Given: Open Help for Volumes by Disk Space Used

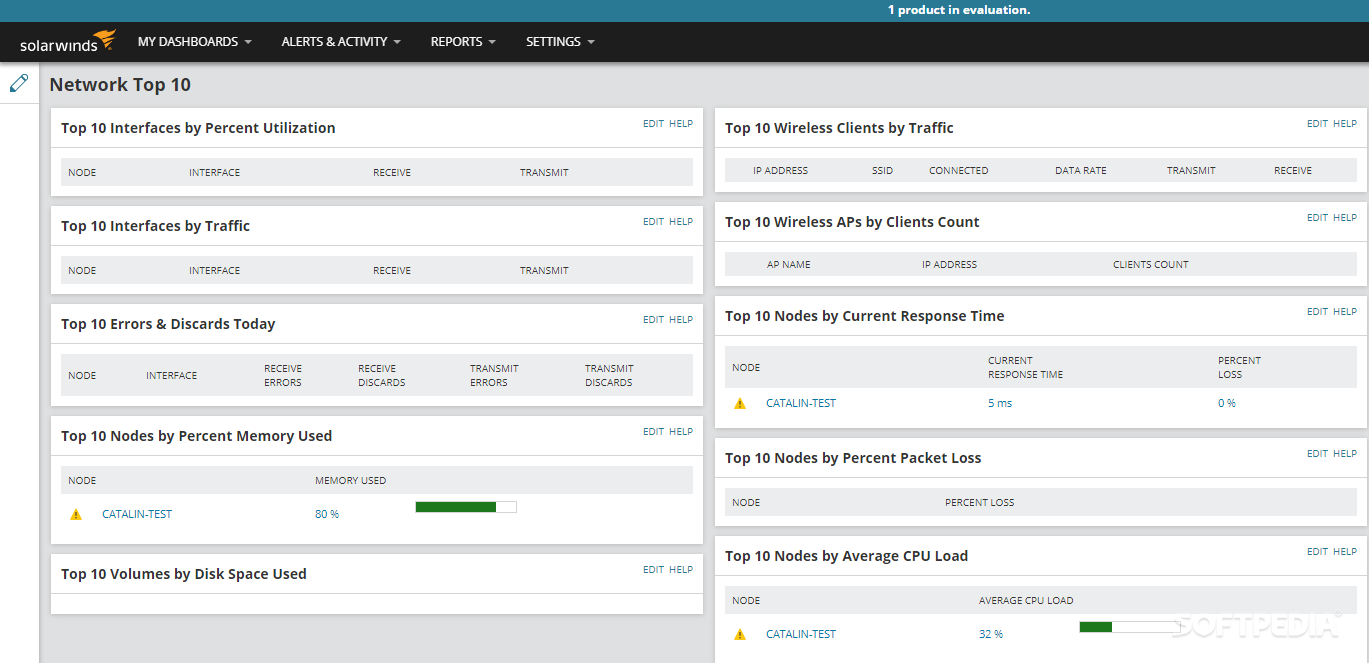Looking at the screenshot, I should (681, 570).
